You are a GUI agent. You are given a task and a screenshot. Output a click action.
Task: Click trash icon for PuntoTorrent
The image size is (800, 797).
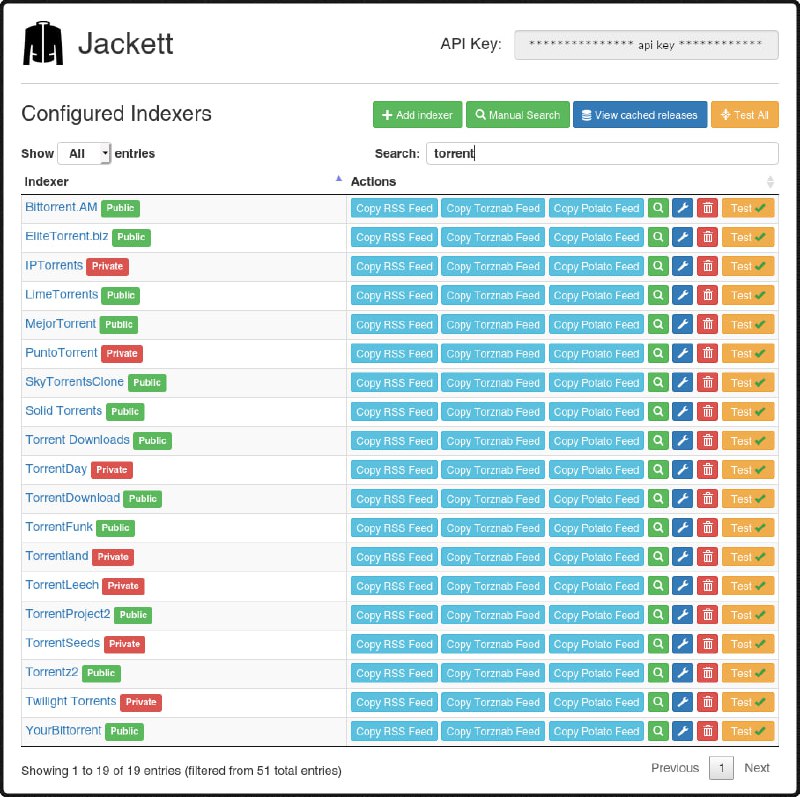707,353
